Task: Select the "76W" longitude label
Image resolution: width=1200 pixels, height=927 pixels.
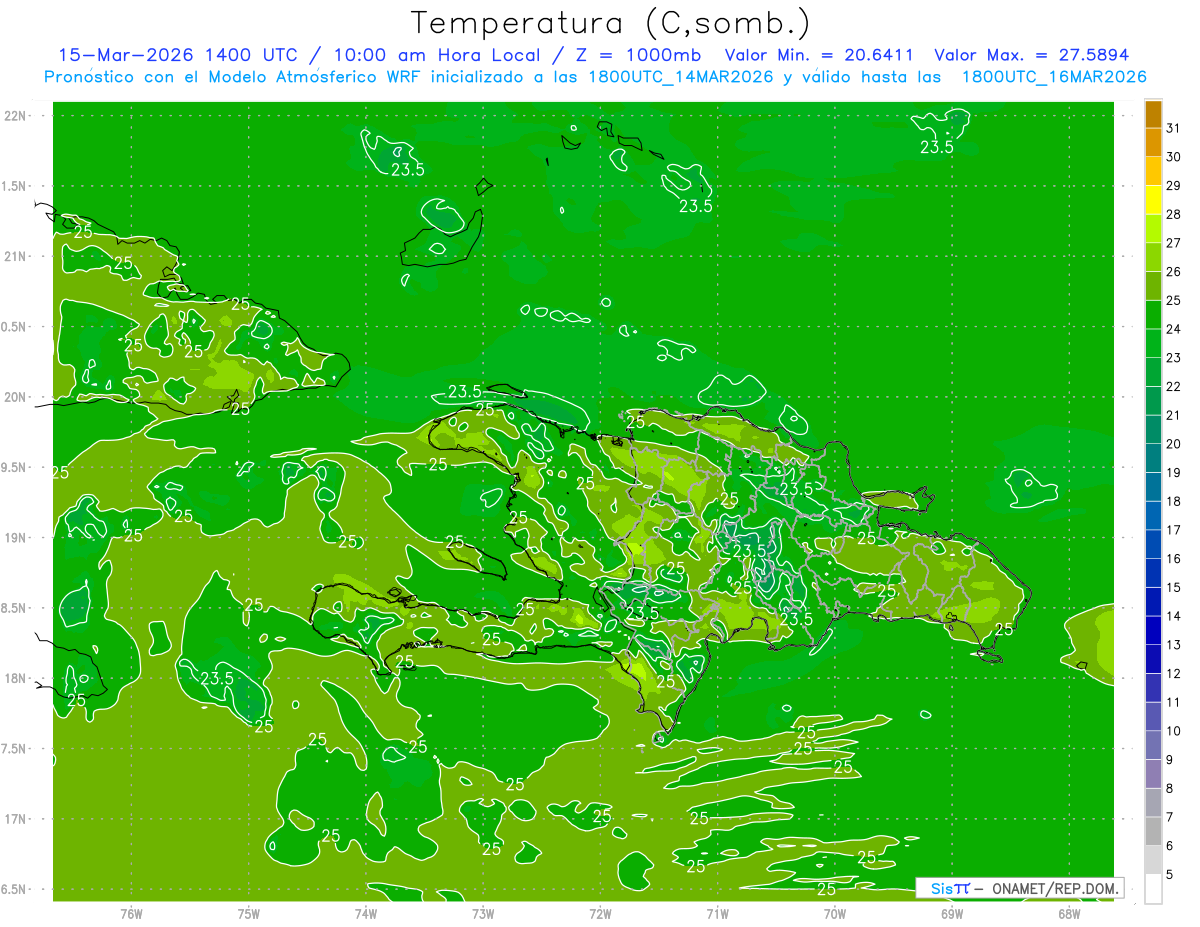Action: tap(131, 913)
